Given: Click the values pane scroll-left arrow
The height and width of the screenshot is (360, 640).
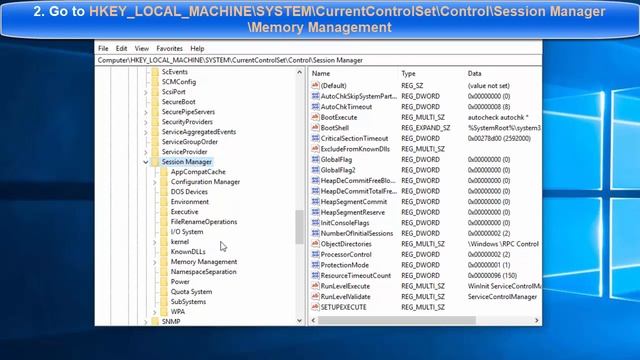Looking at the screenshot, I should 313,320.
